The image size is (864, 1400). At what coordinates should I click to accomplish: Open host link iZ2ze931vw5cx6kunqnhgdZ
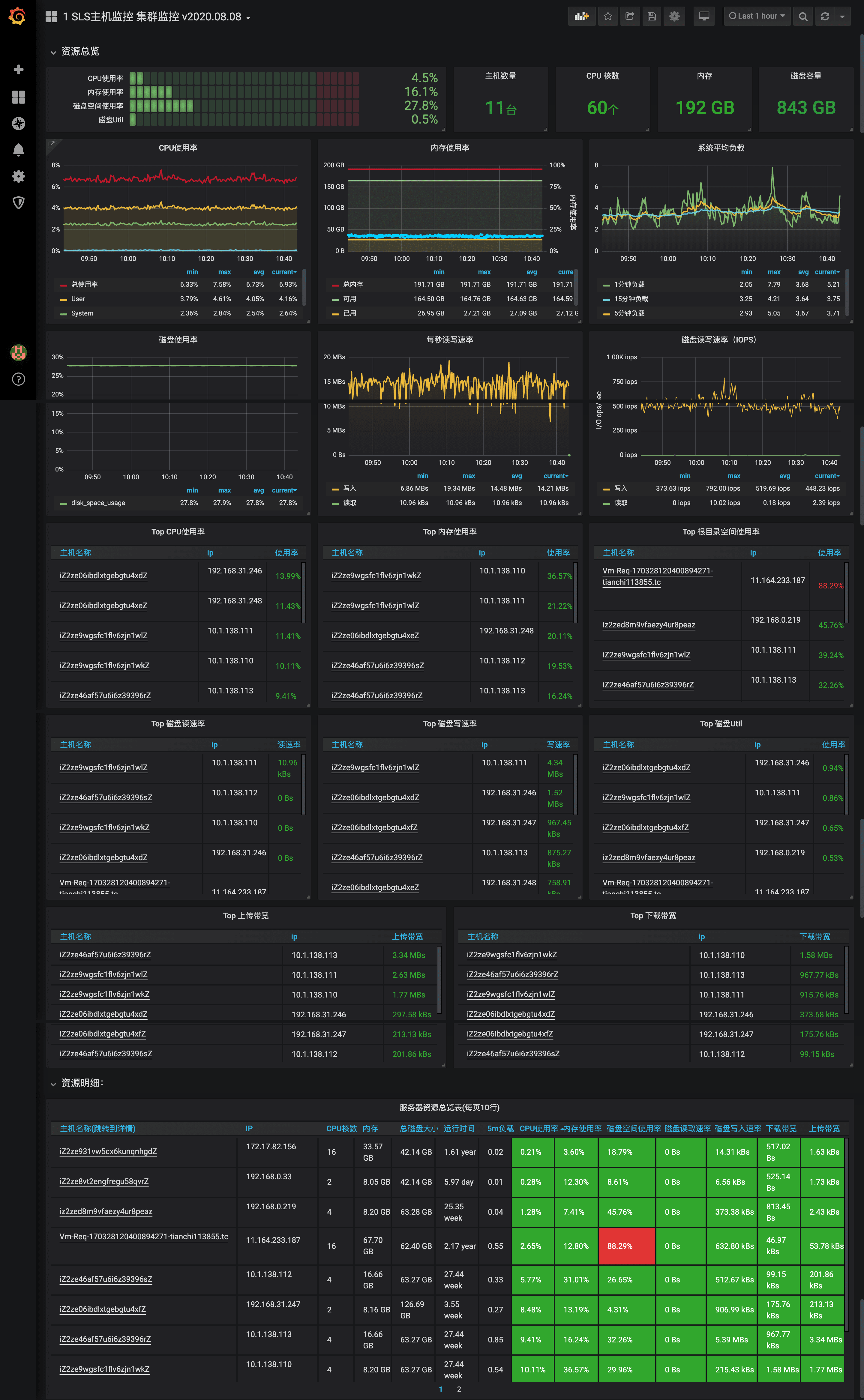(x=108, y=1151)
